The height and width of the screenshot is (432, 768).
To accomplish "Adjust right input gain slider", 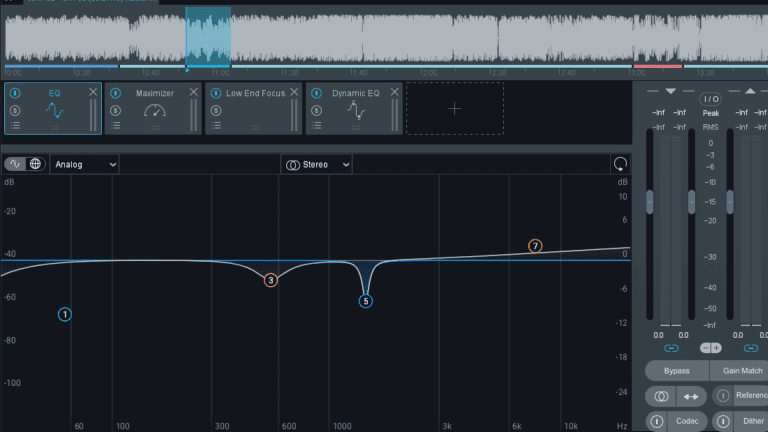I will tap(691, 202).
